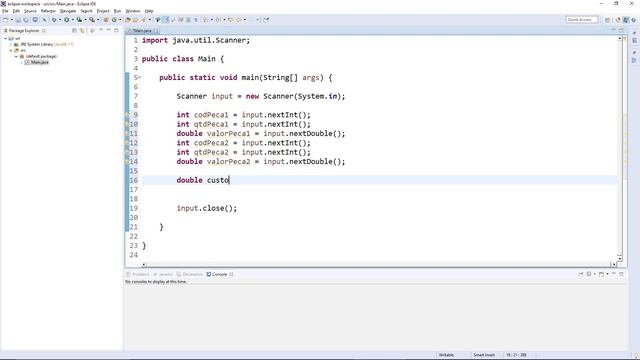
Task: Click the New Java Class icon
Action: (114, 20)
